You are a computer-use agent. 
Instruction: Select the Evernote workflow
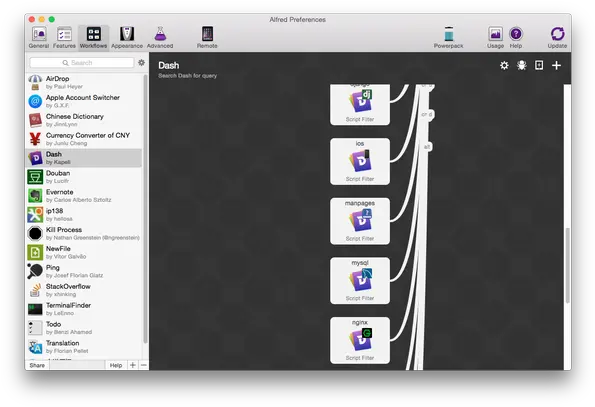click(x=83, y=196)
